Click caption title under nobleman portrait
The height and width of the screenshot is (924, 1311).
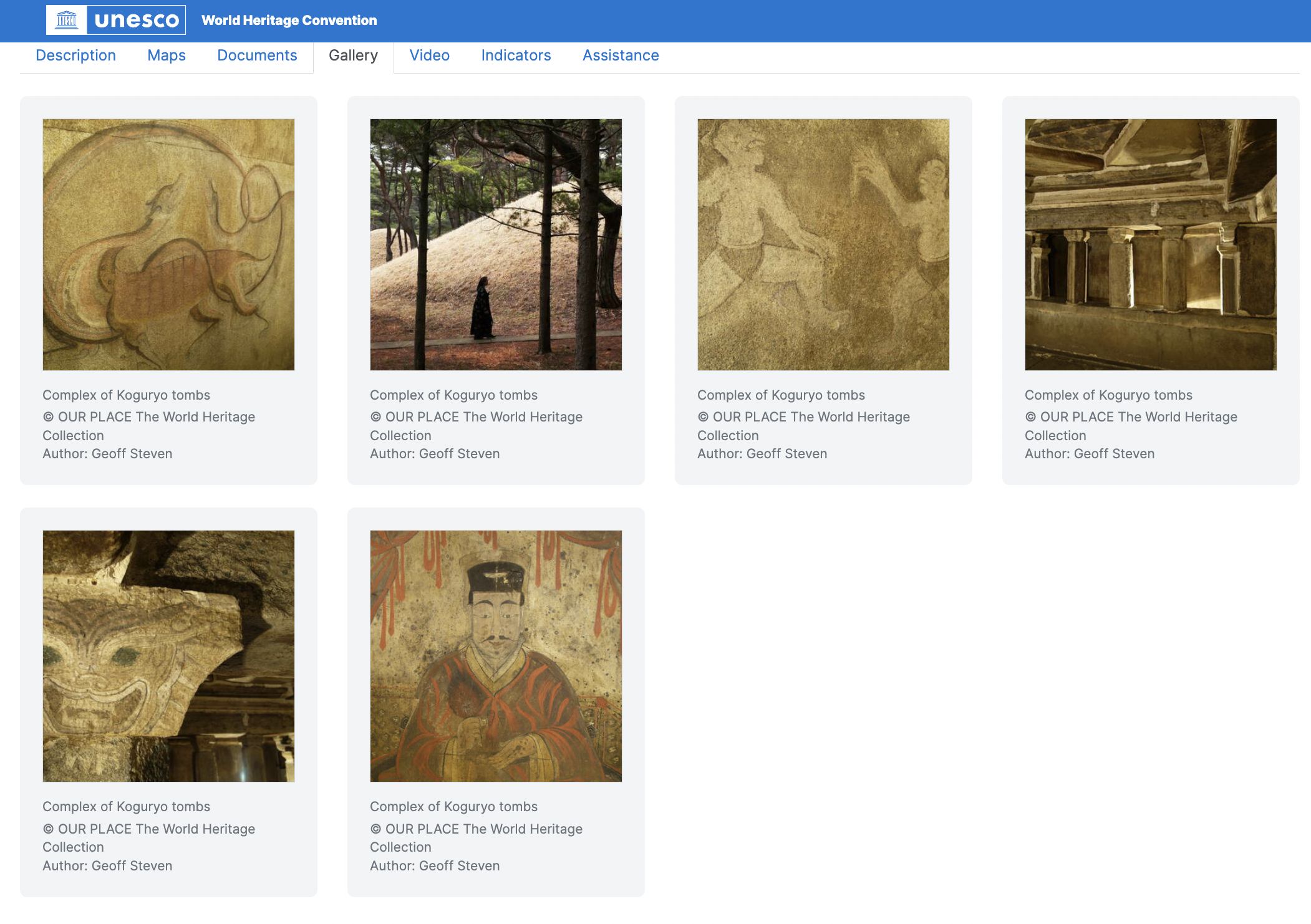(x=453, y=807)
